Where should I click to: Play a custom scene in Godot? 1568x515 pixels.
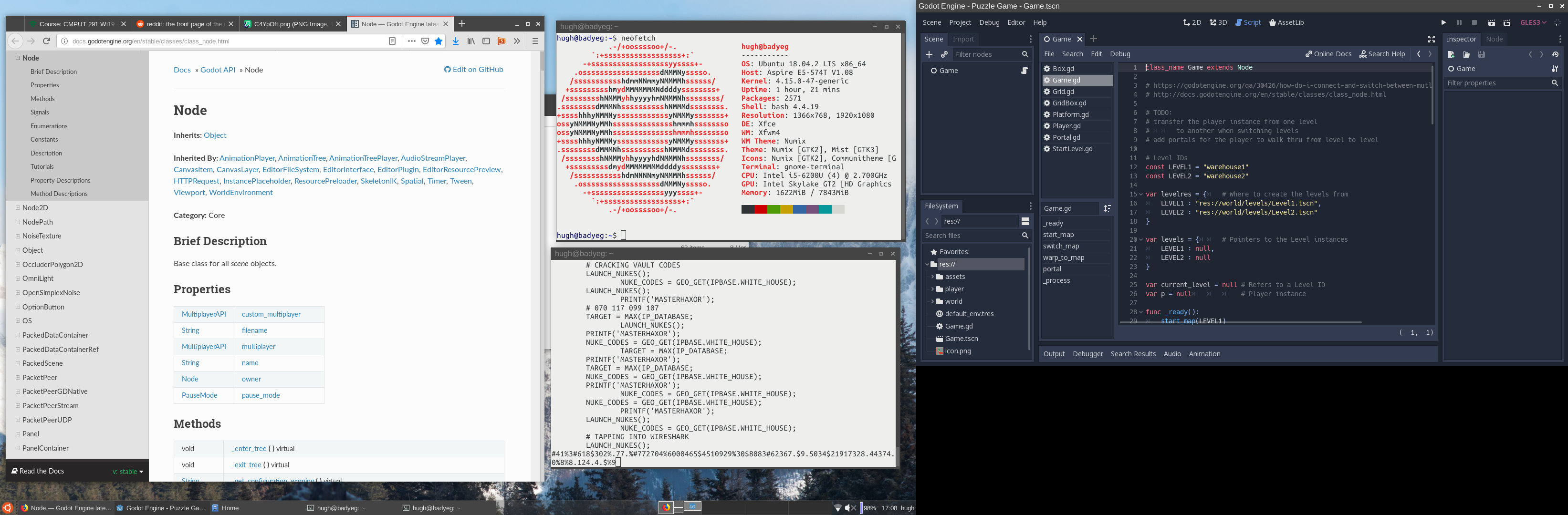coord(1507,22)
